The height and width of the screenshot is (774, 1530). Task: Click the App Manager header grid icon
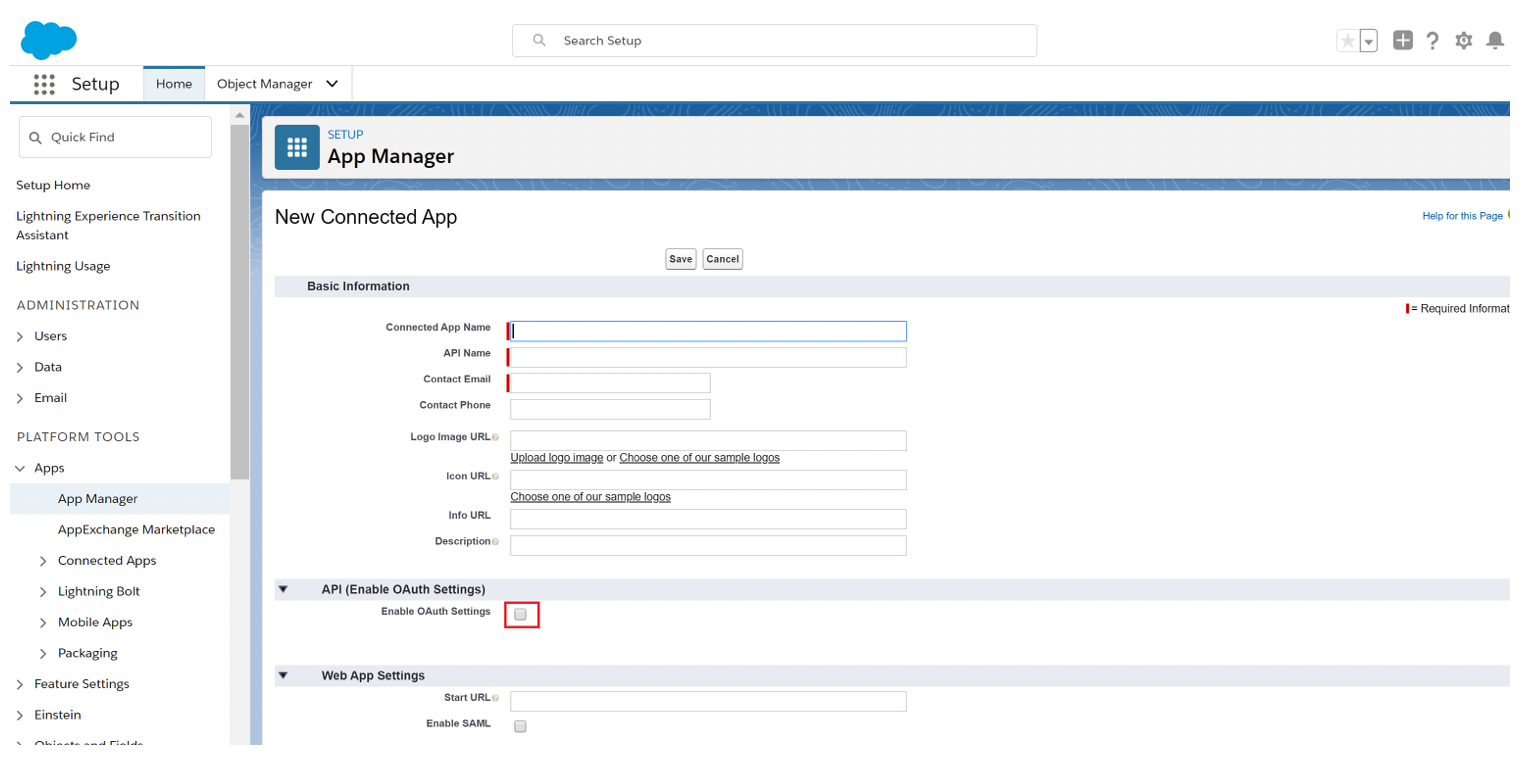point(297,147)
